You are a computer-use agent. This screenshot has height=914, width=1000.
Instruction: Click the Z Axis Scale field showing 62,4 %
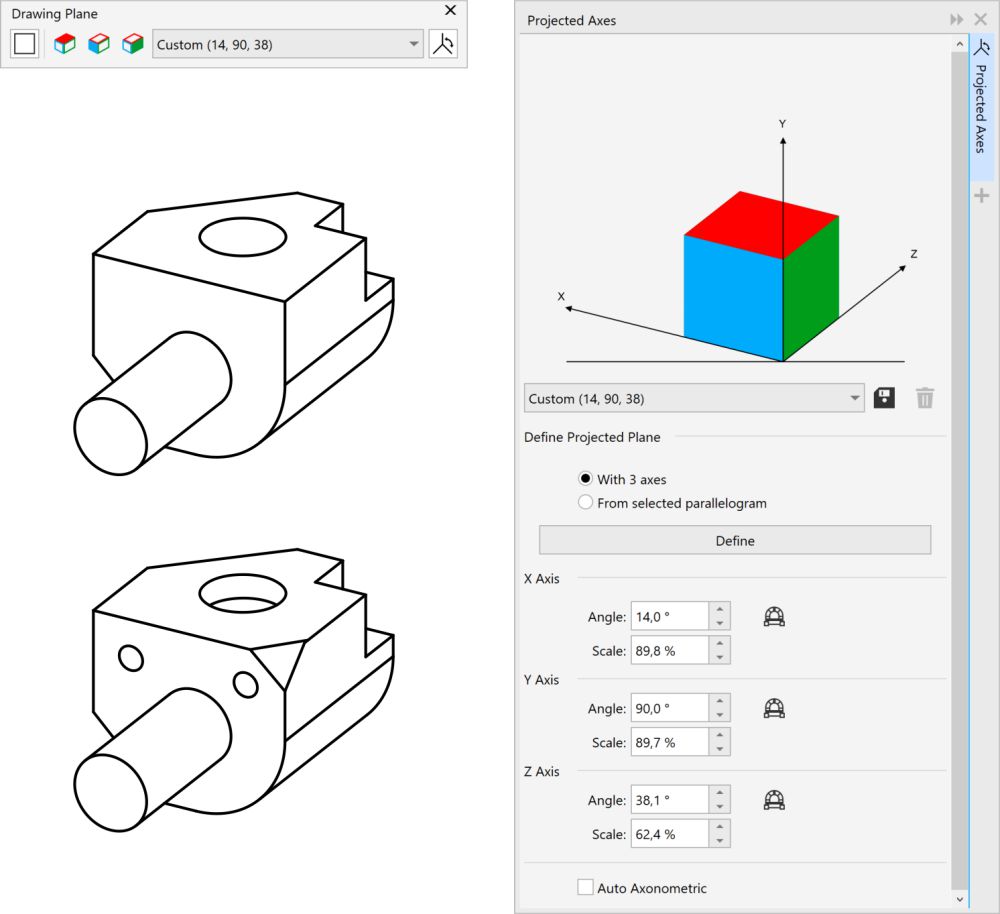(670, 834)
